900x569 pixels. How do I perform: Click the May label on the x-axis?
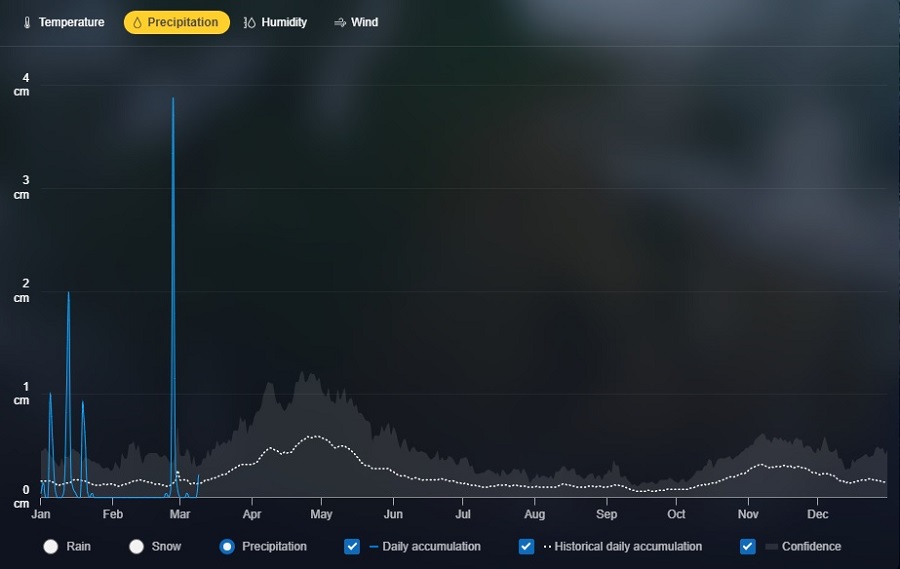[x=321, y=515]
